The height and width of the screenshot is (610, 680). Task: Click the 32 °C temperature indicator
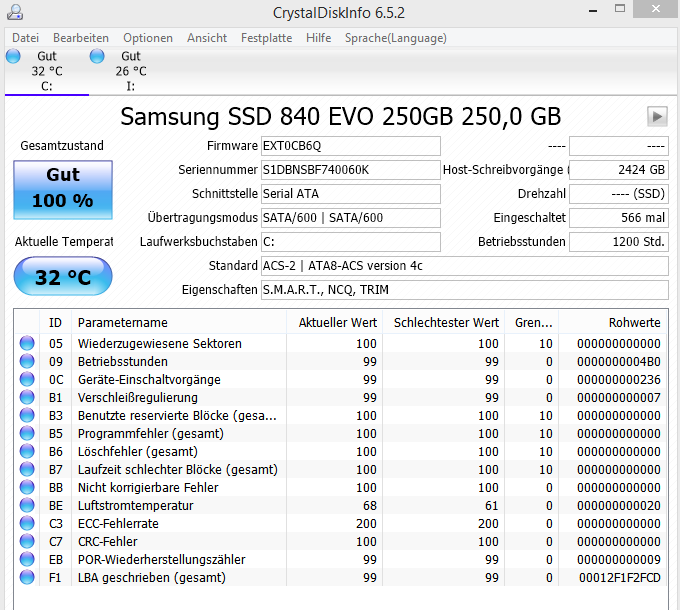click(63, 276)
